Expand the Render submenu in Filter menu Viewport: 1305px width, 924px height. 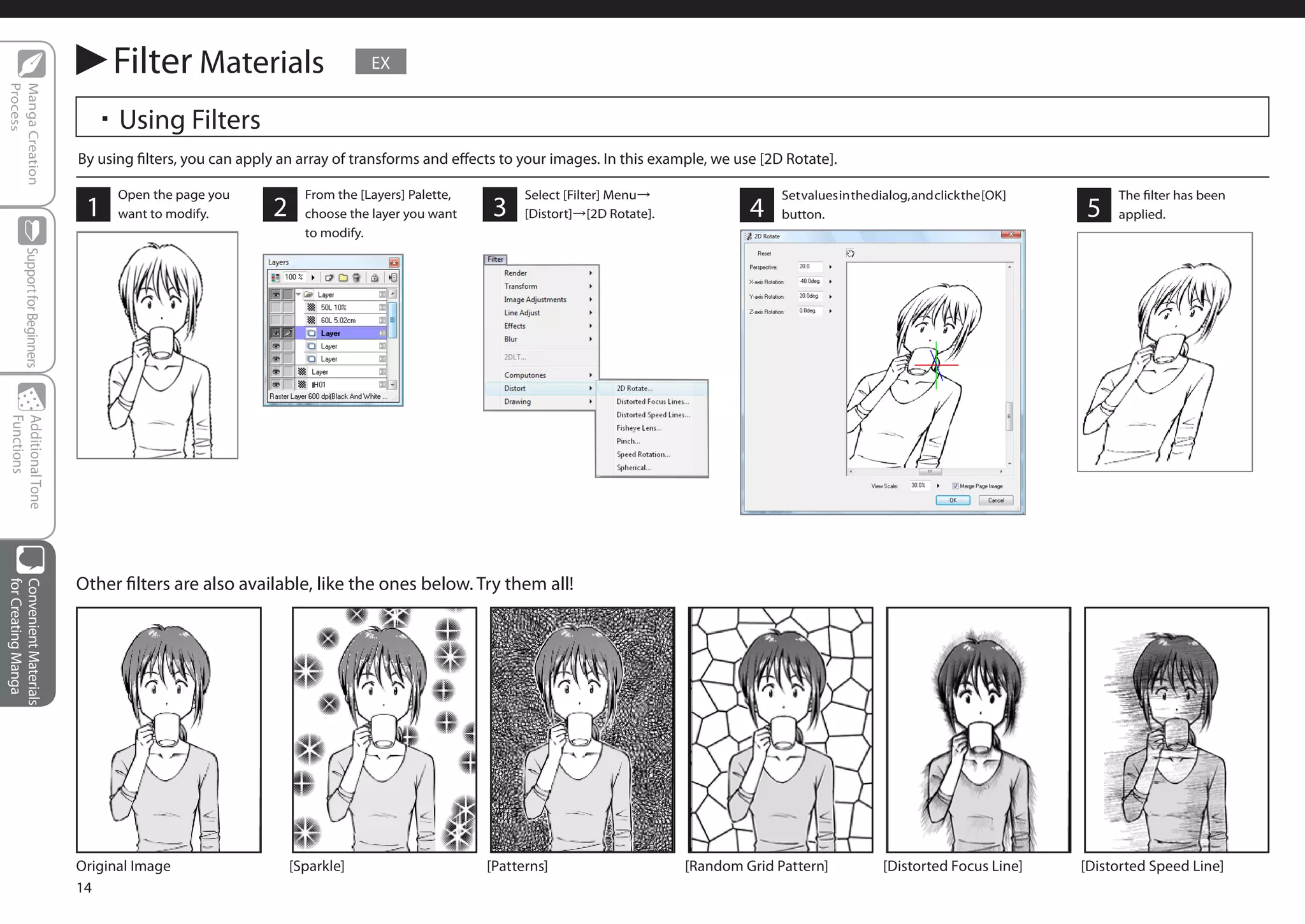(x=542, y=273)
